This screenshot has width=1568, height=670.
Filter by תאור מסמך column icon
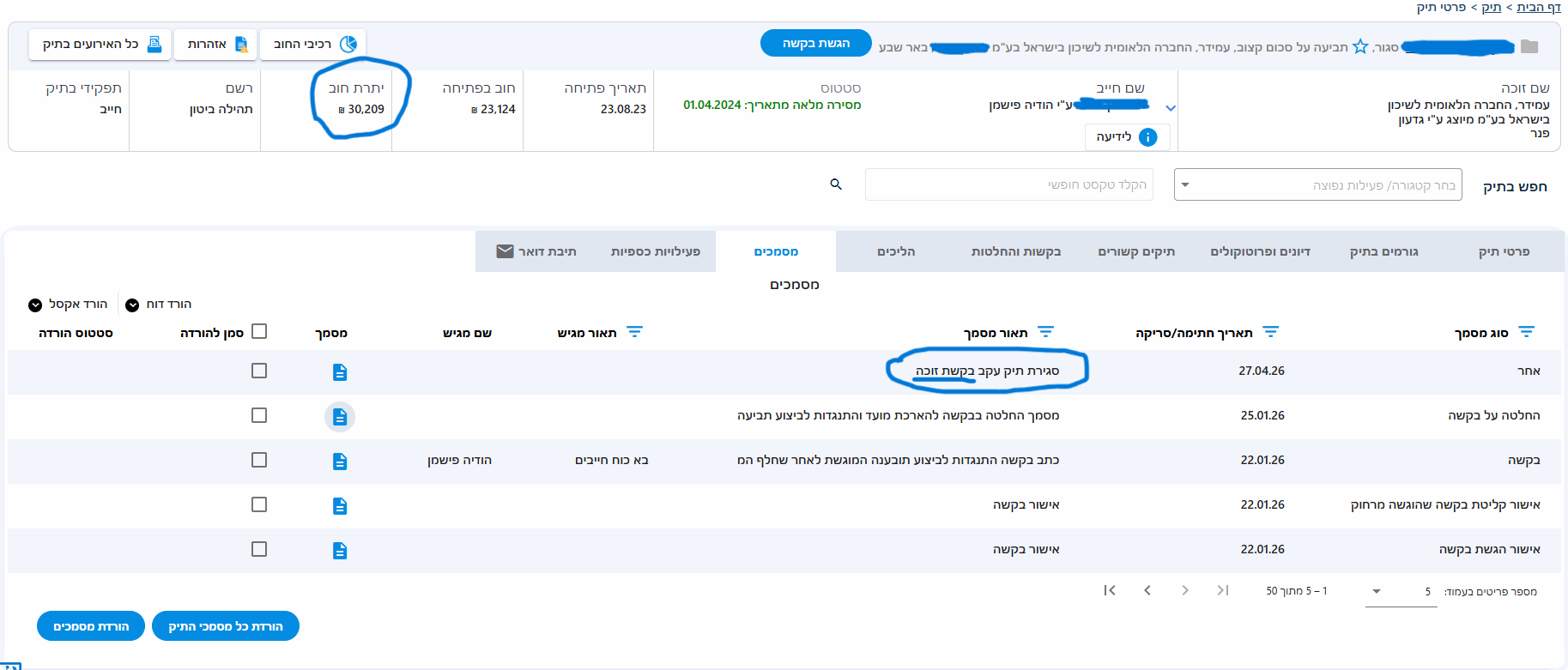pyautogui.click(x=1045, y=332)
